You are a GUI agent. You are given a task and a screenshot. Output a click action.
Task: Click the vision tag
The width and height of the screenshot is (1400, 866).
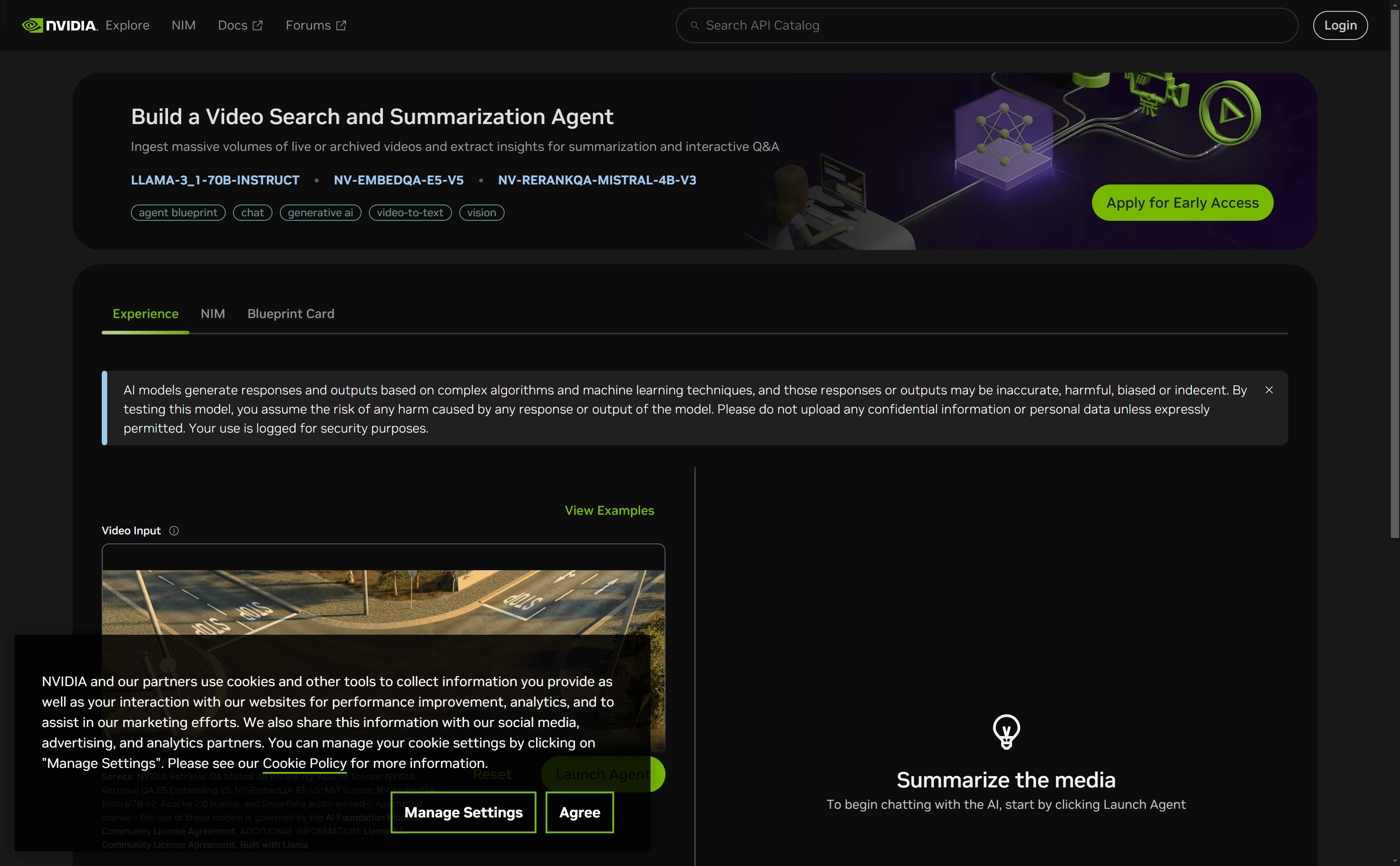(482, 213)
